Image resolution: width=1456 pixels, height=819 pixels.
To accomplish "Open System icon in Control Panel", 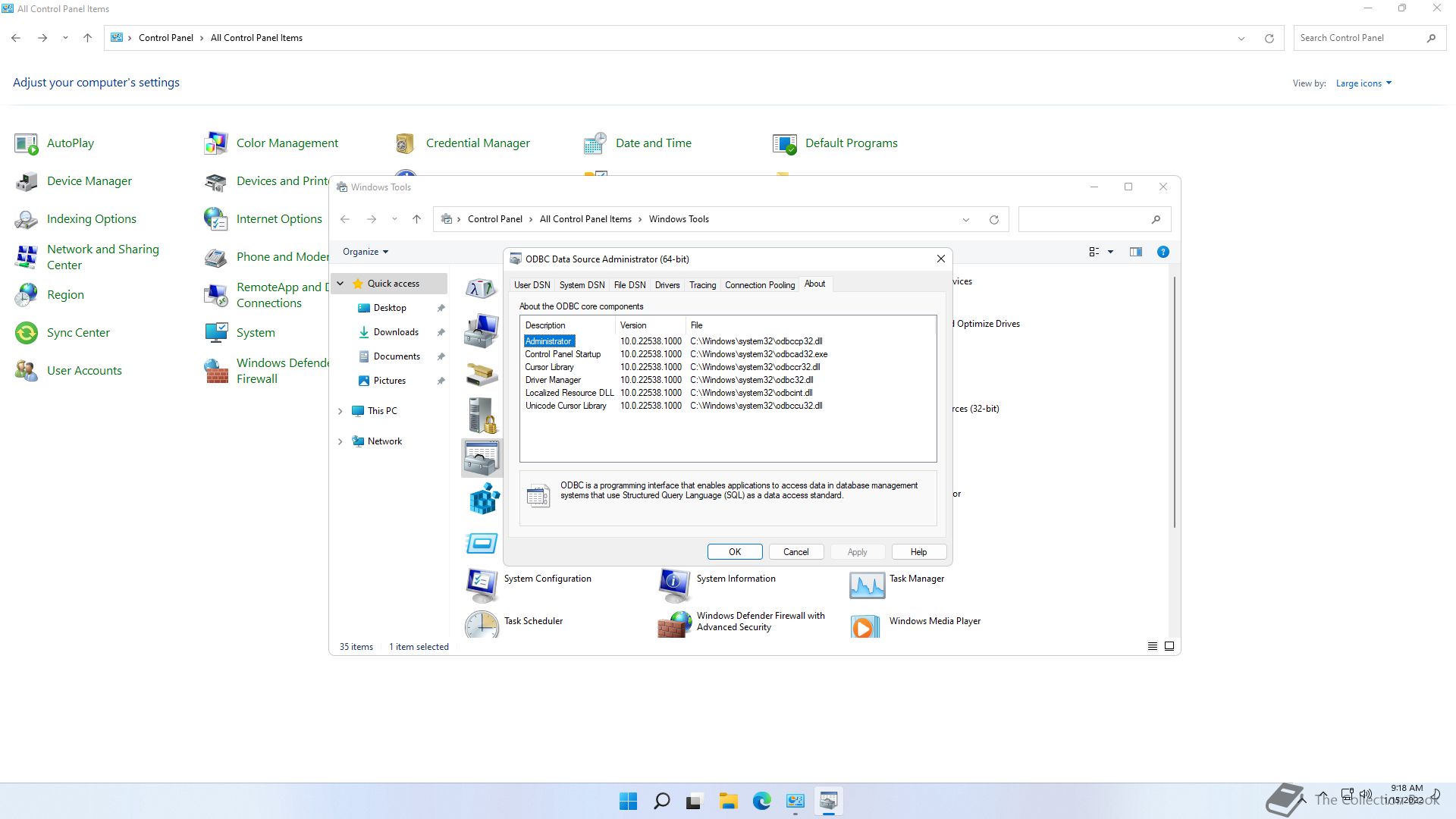I will click(240, 333).
